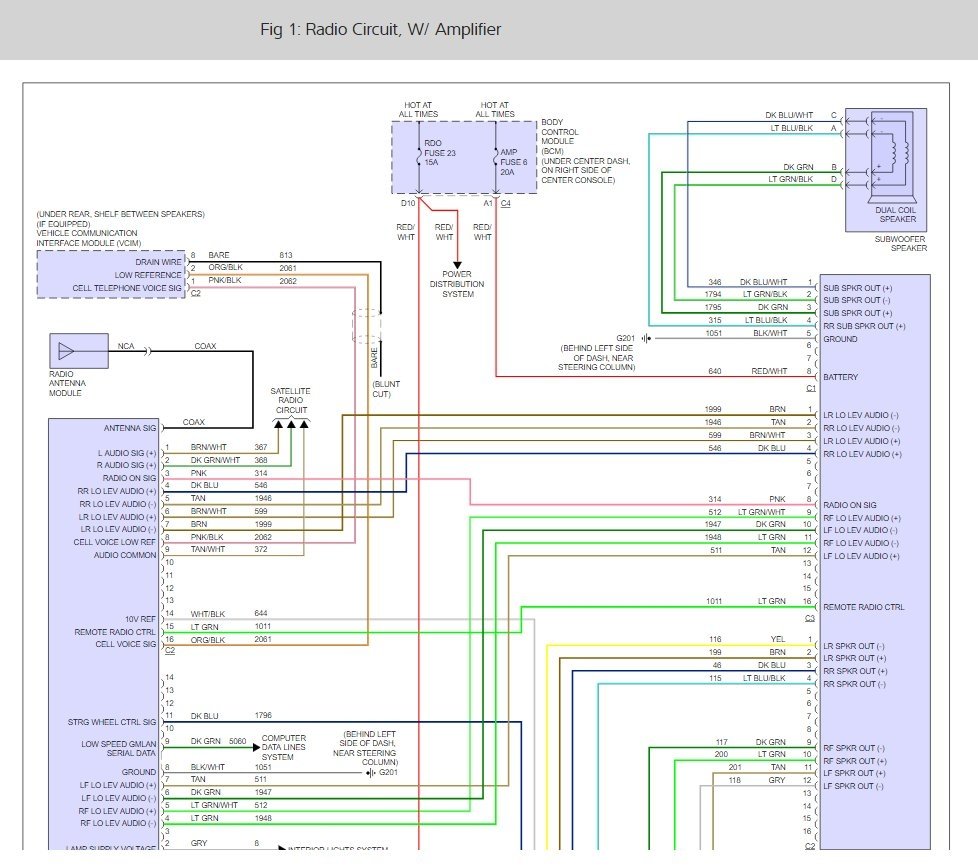978x868 pixels.
Task: Click wire number "372" on the TAN/WHT wire
Action: (261, 549)
